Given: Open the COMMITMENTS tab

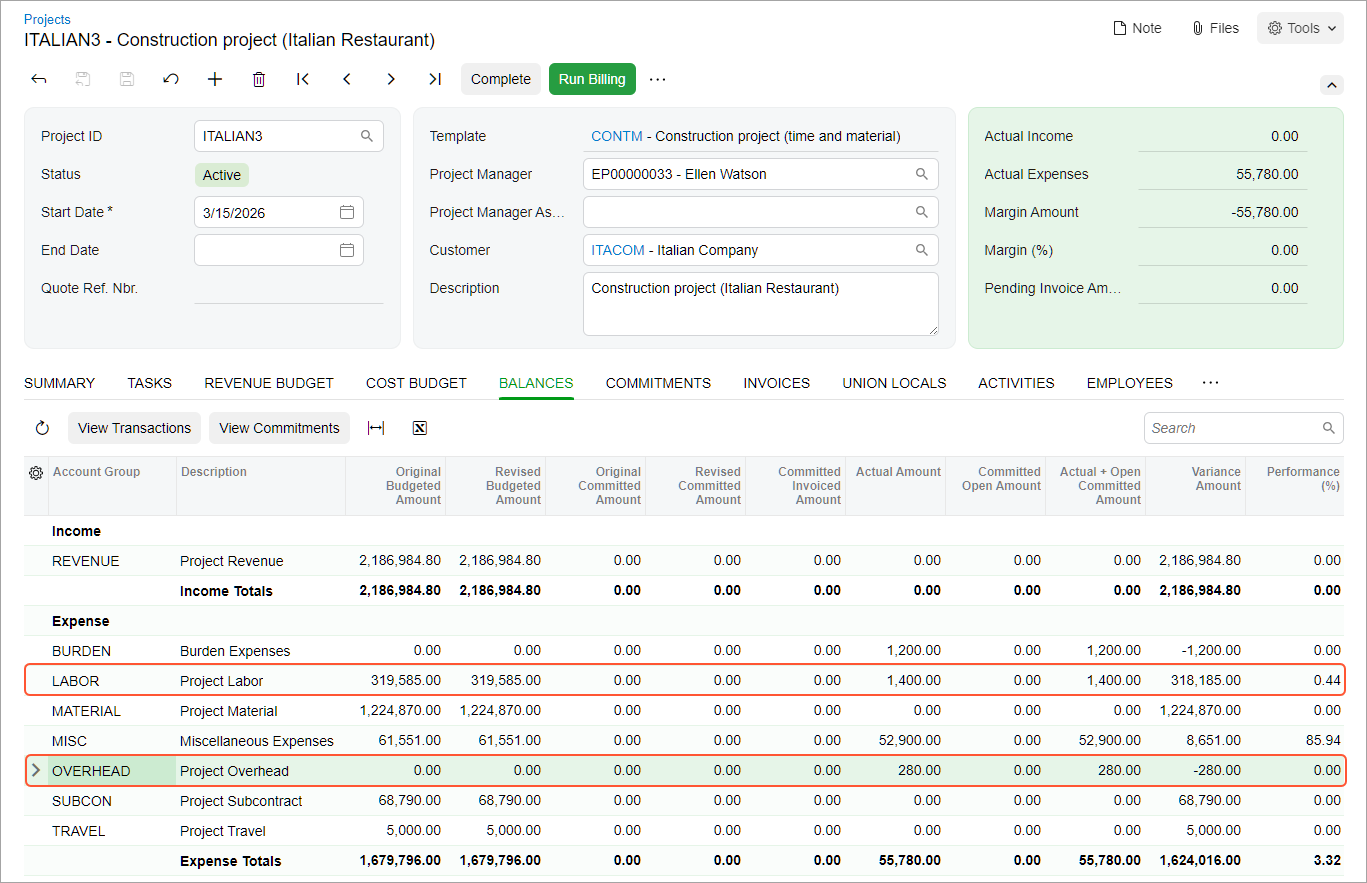Looking at the screenshot, I should coord(658,383).
